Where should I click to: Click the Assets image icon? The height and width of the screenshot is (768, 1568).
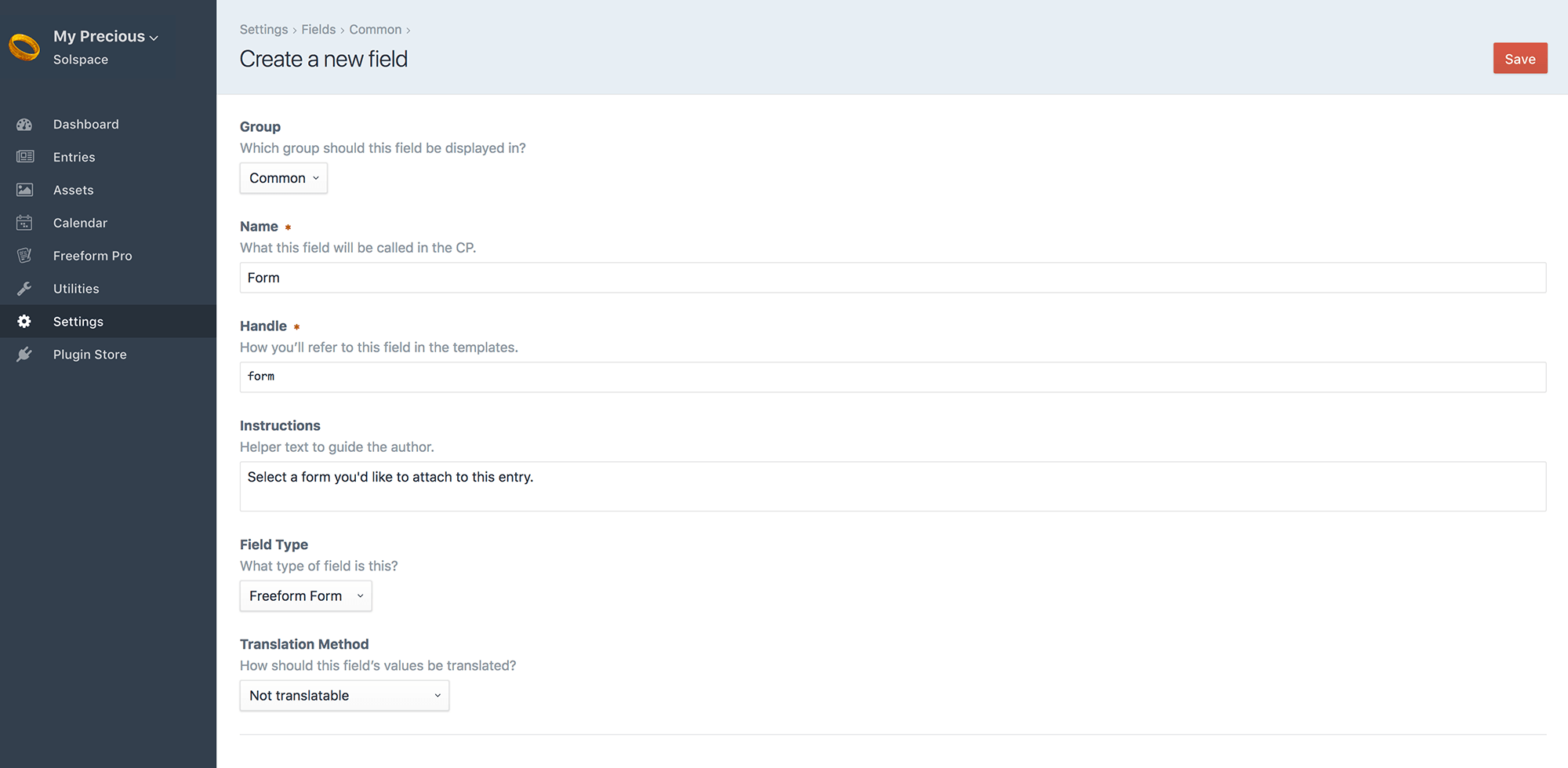pos(24,190)
